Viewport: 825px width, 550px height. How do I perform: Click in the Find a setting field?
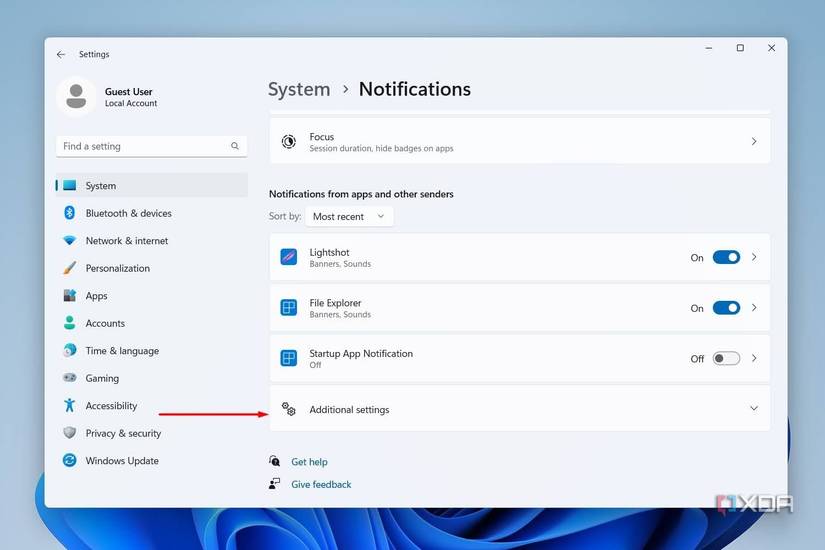coord(152,146)
